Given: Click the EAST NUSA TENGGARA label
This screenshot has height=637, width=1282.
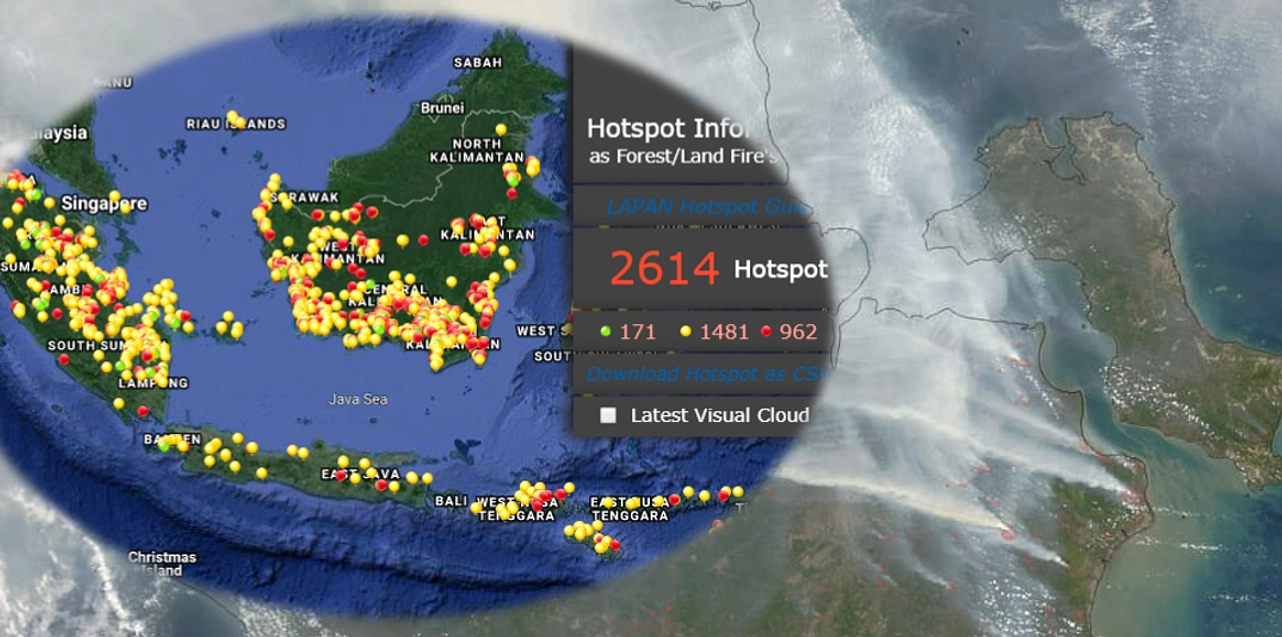Looking at the screenshot, I should tap(629, 509).
